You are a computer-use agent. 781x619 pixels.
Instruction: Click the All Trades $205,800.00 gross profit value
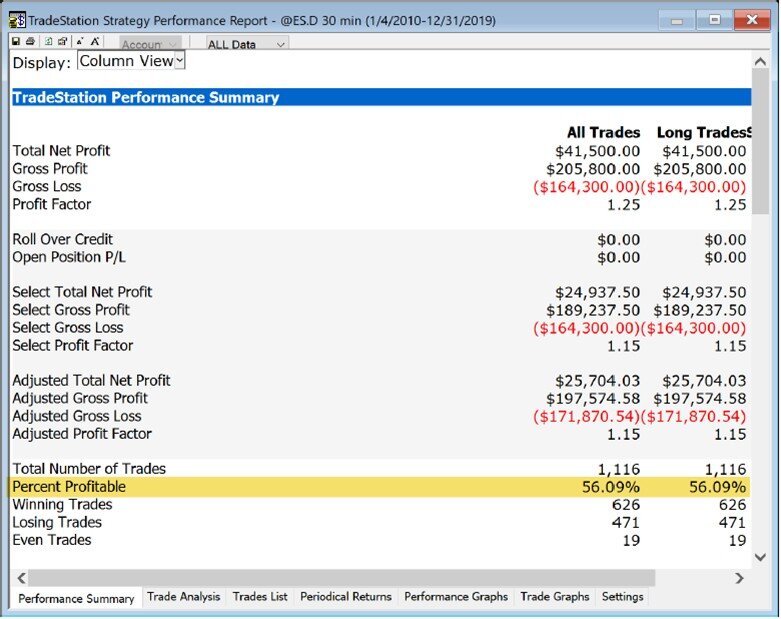coord(593,169)
